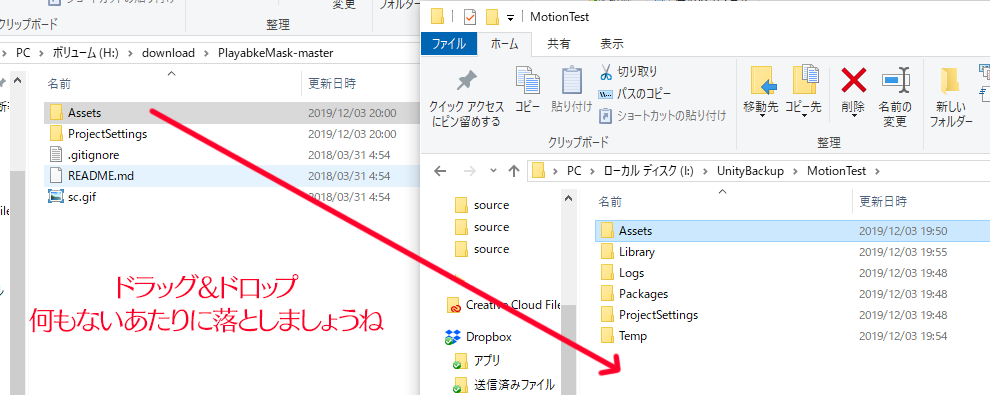
Task: Select the Home (ホーム) ribbon tab
Action: 504,44
